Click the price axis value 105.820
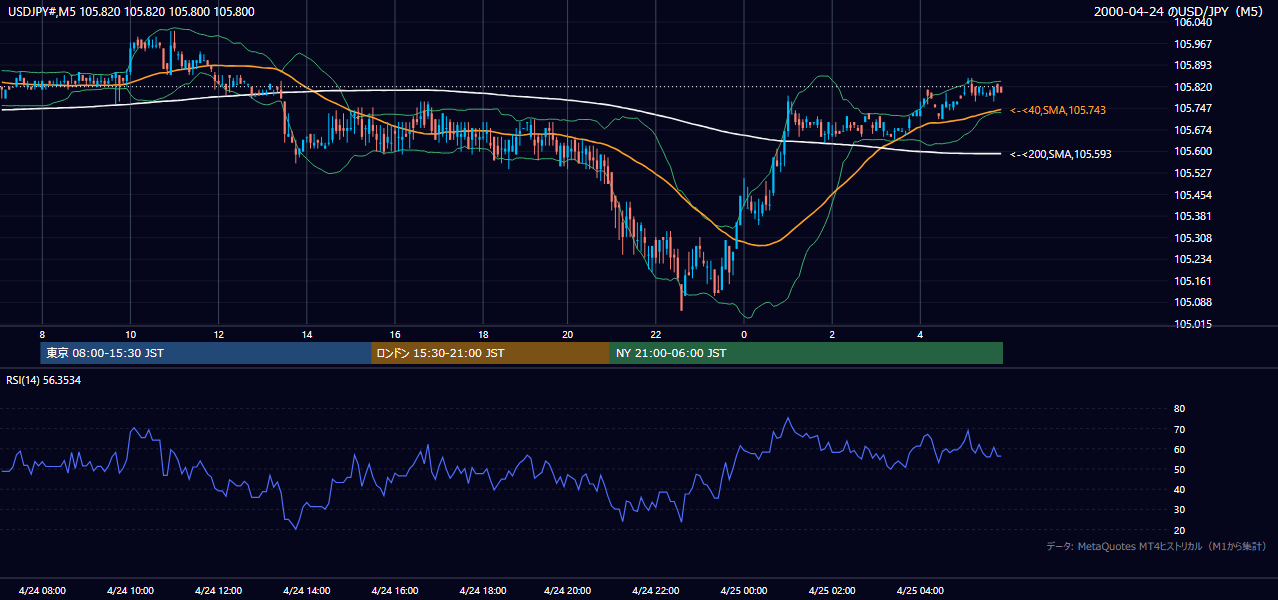The image size is (1278, 600). [1193, 87]
